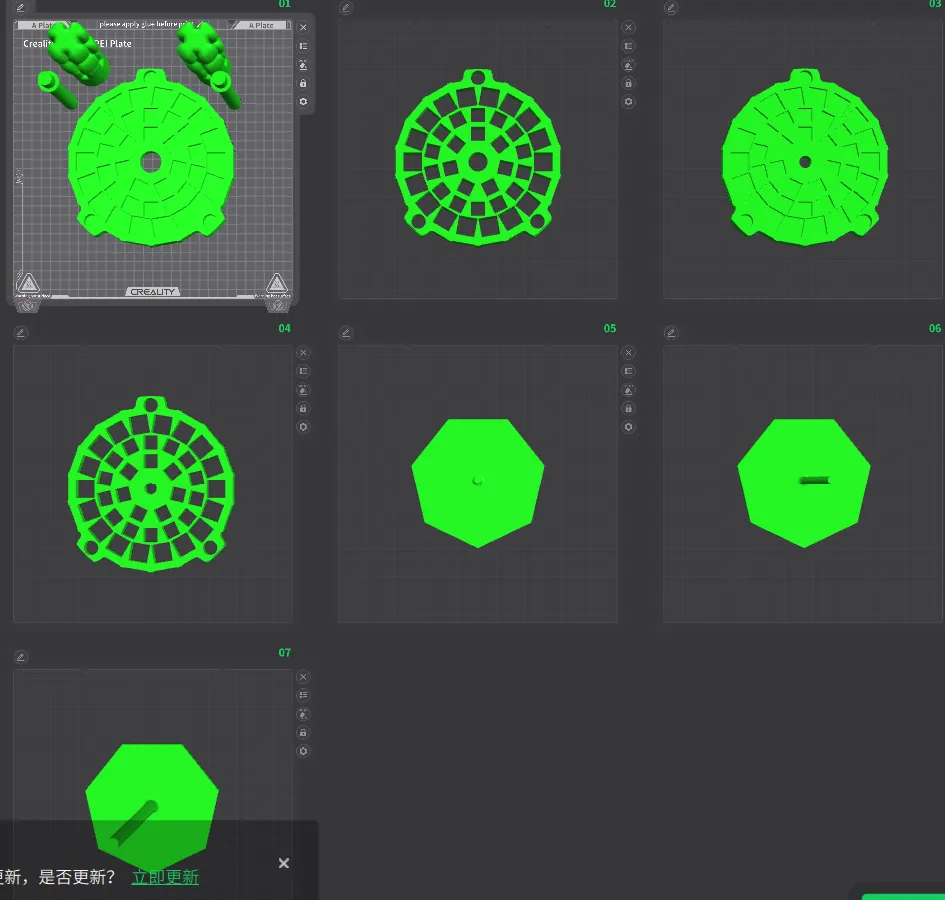Remove plate 02 with its X icon
The height and width of the screenshot is (900, 945).
tap(628, 27)
